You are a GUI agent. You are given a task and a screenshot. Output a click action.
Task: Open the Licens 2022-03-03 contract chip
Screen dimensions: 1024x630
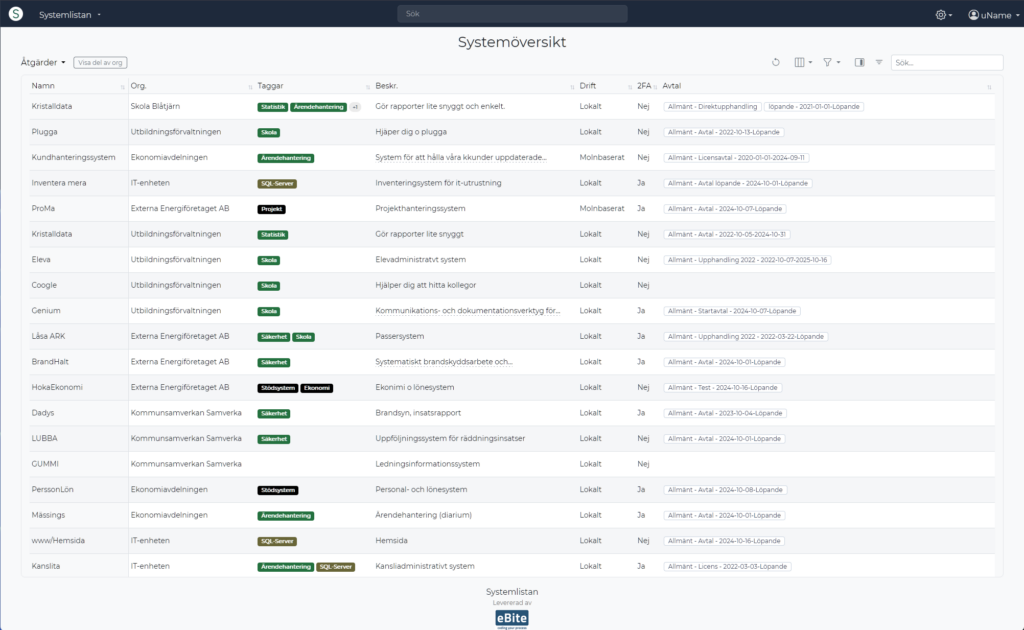727,567
